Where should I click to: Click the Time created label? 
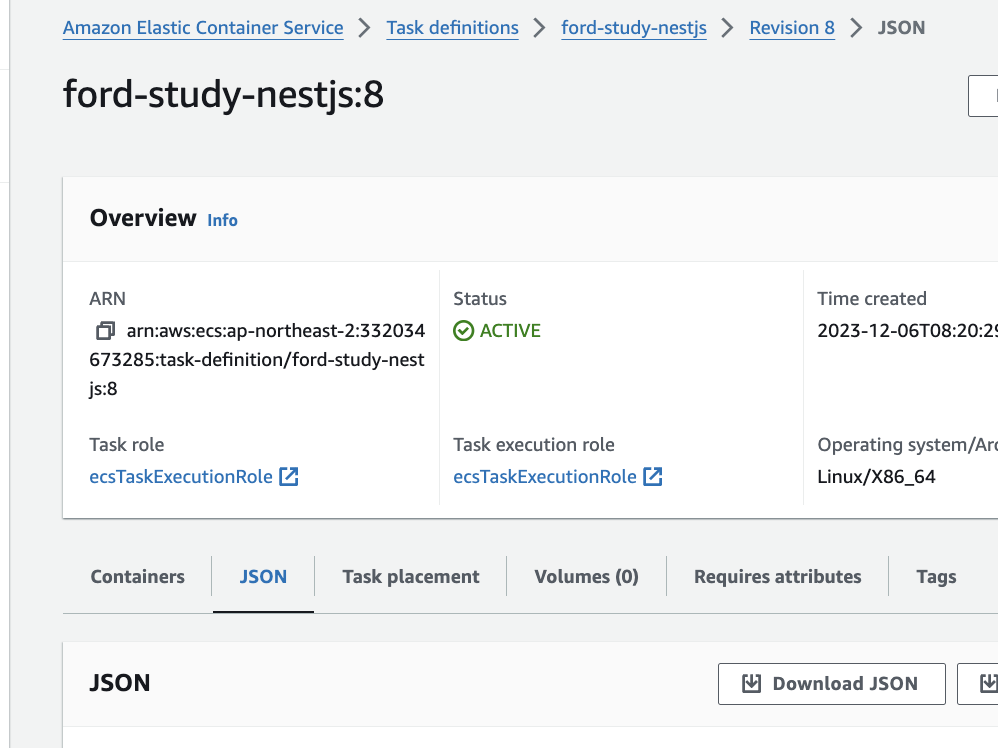pos(872,299)
